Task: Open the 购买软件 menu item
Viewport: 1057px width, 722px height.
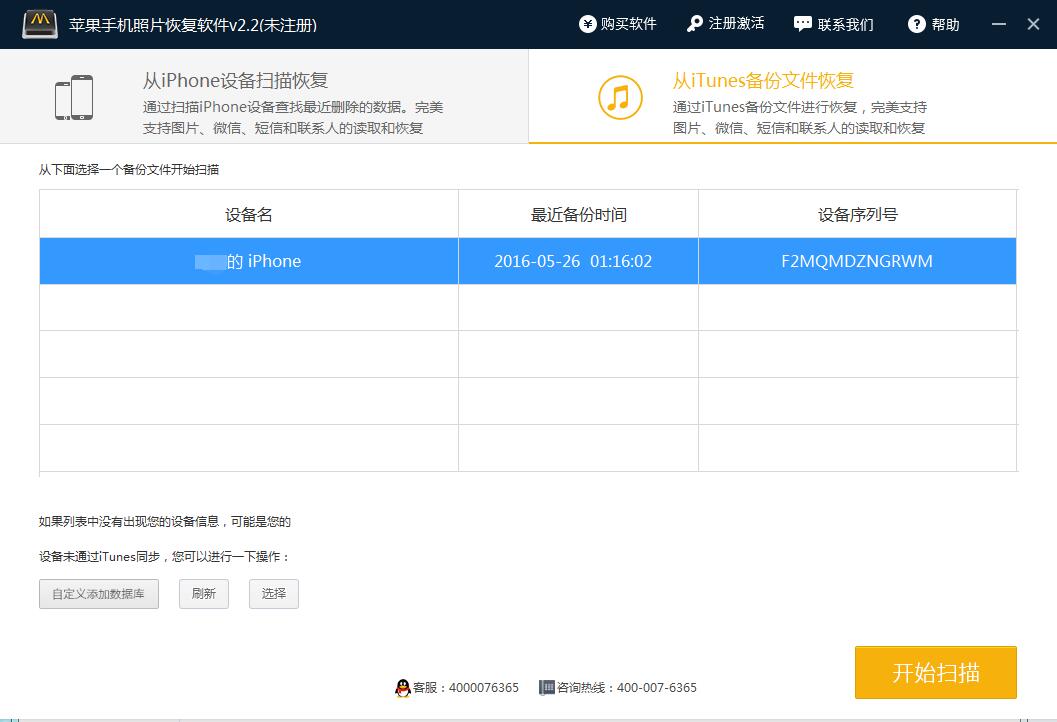Action: 617,24
